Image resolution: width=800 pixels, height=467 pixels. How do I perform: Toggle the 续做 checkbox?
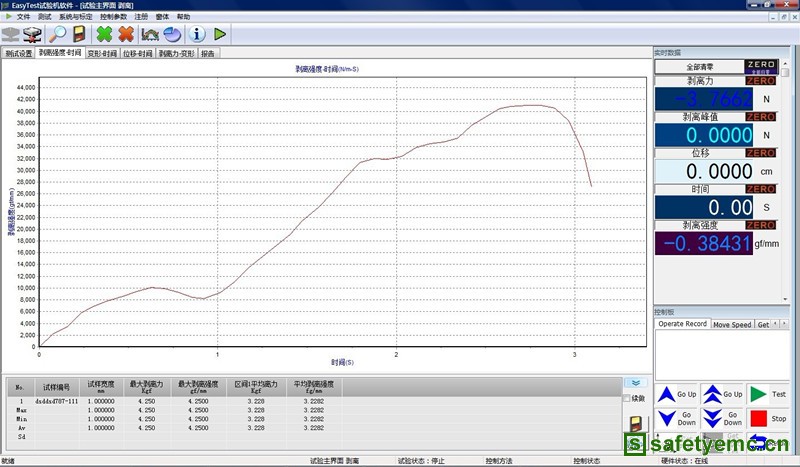pos(627,398)
